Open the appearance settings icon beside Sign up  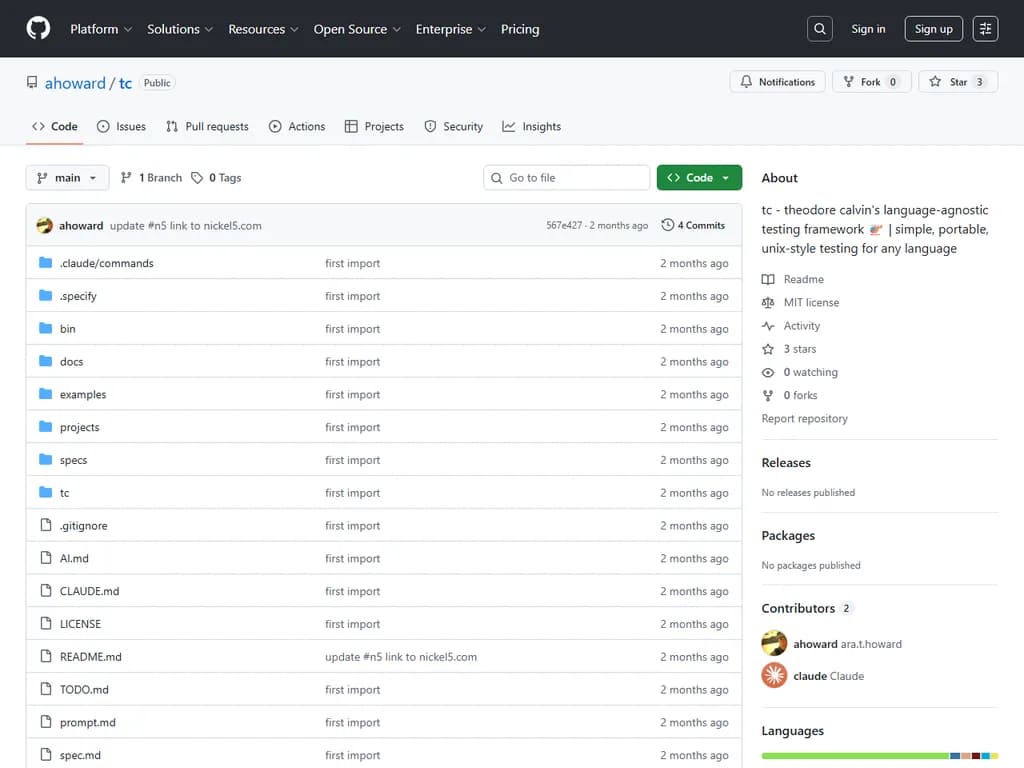coord(986,29)
